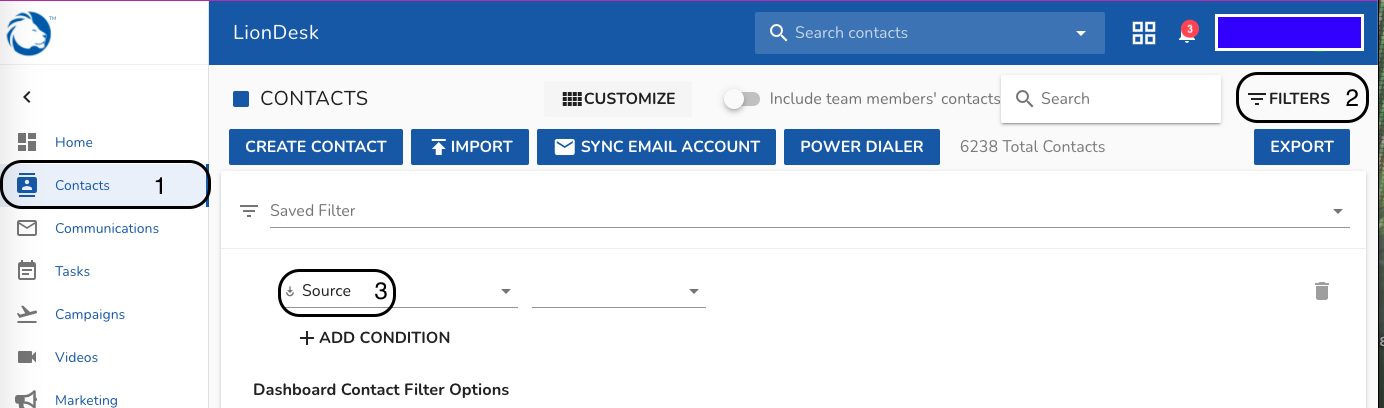Collapse the sidebar with back chevron
Screen dimensions: 1384x408
point(27,97)
